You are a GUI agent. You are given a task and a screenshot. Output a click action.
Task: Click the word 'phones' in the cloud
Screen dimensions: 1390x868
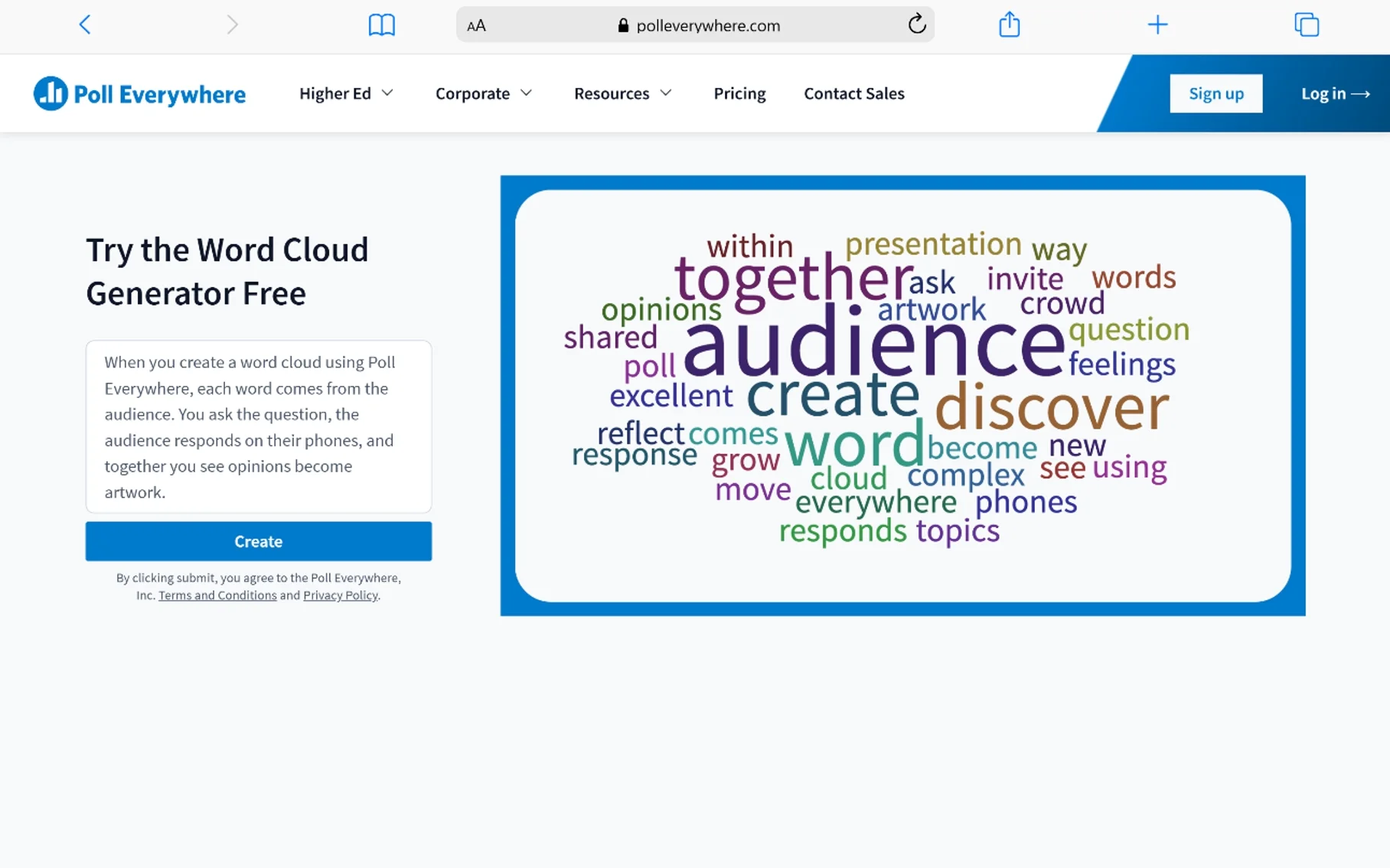1026,502
